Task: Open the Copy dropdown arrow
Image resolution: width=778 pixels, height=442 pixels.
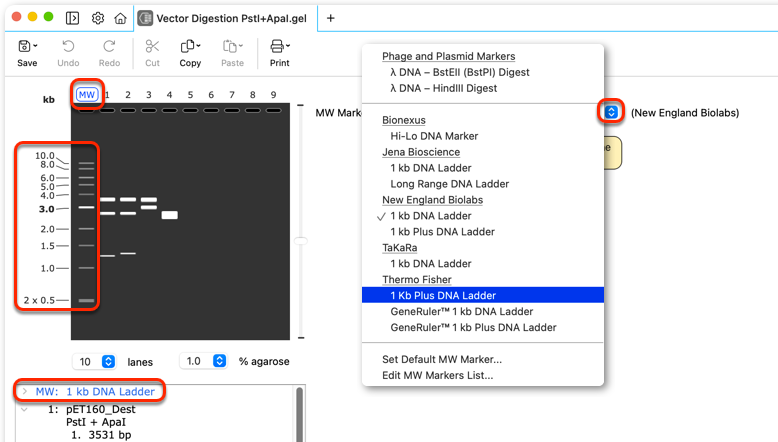Action: tap(198, 46)
